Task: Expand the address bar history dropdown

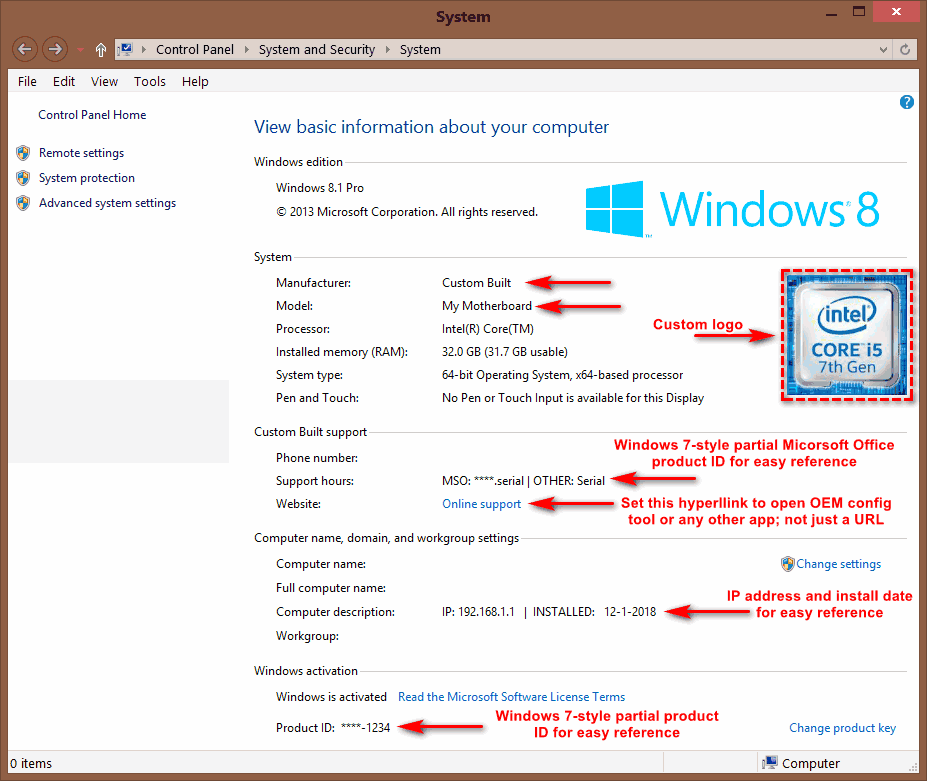Action: [x=882, y=49]
